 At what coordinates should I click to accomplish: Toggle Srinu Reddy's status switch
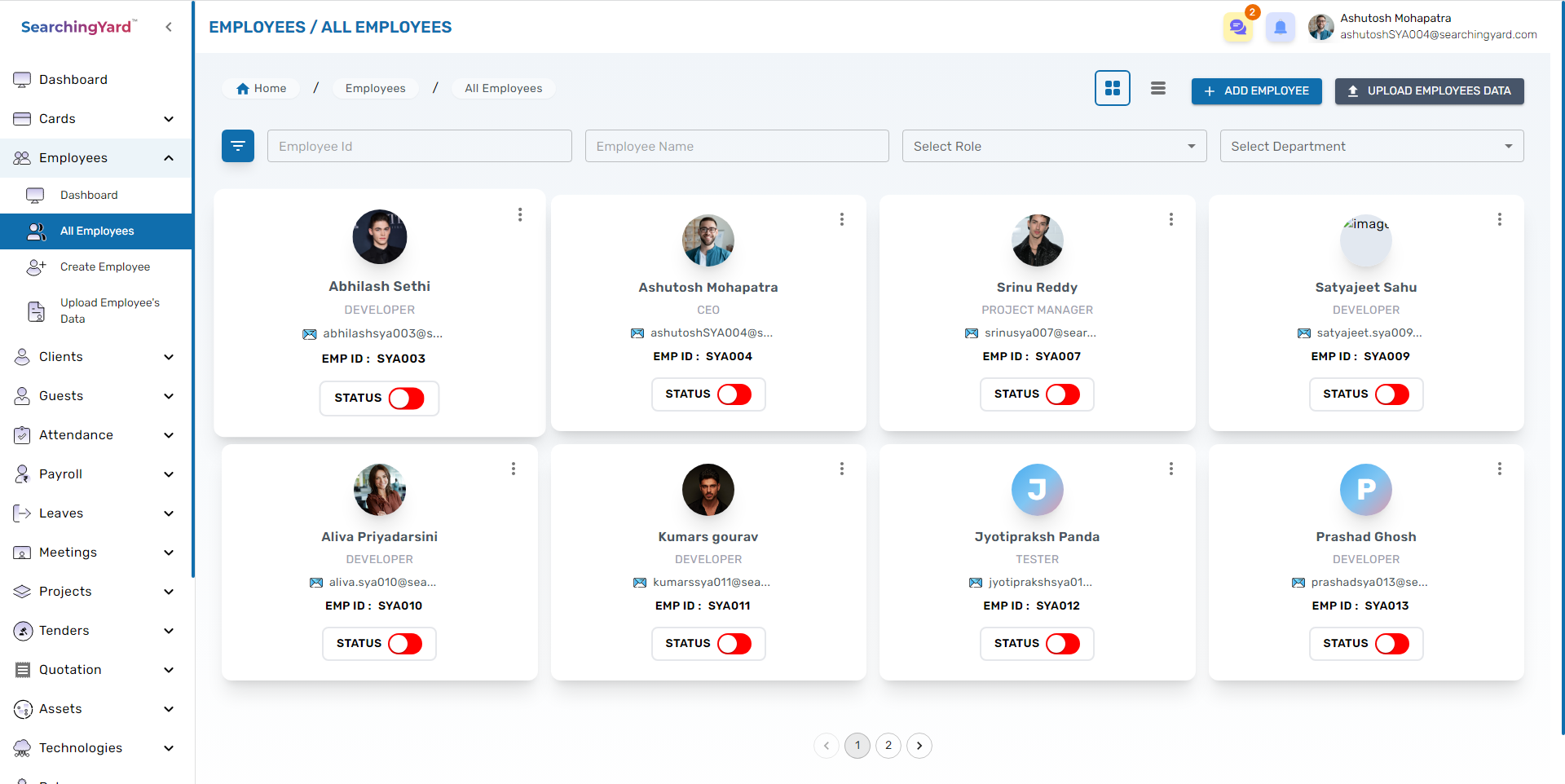click(1063, 394)
